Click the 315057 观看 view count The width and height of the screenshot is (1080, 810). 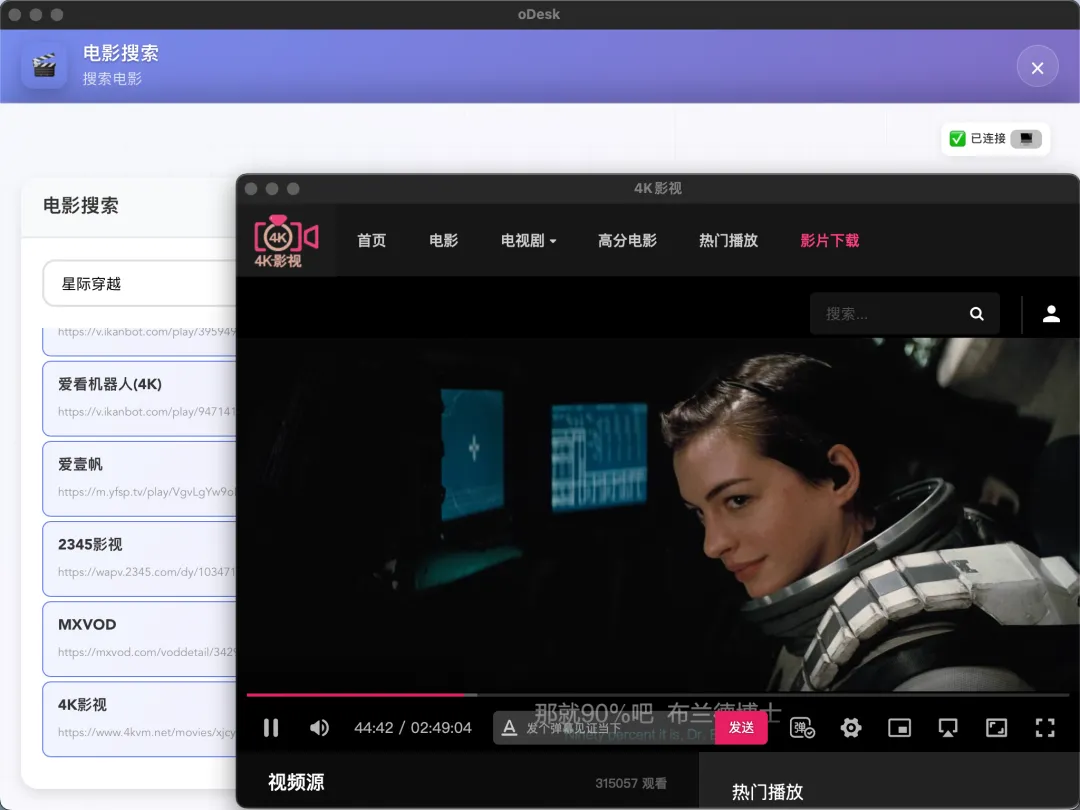pyautogui.click(x=631, y=783)
